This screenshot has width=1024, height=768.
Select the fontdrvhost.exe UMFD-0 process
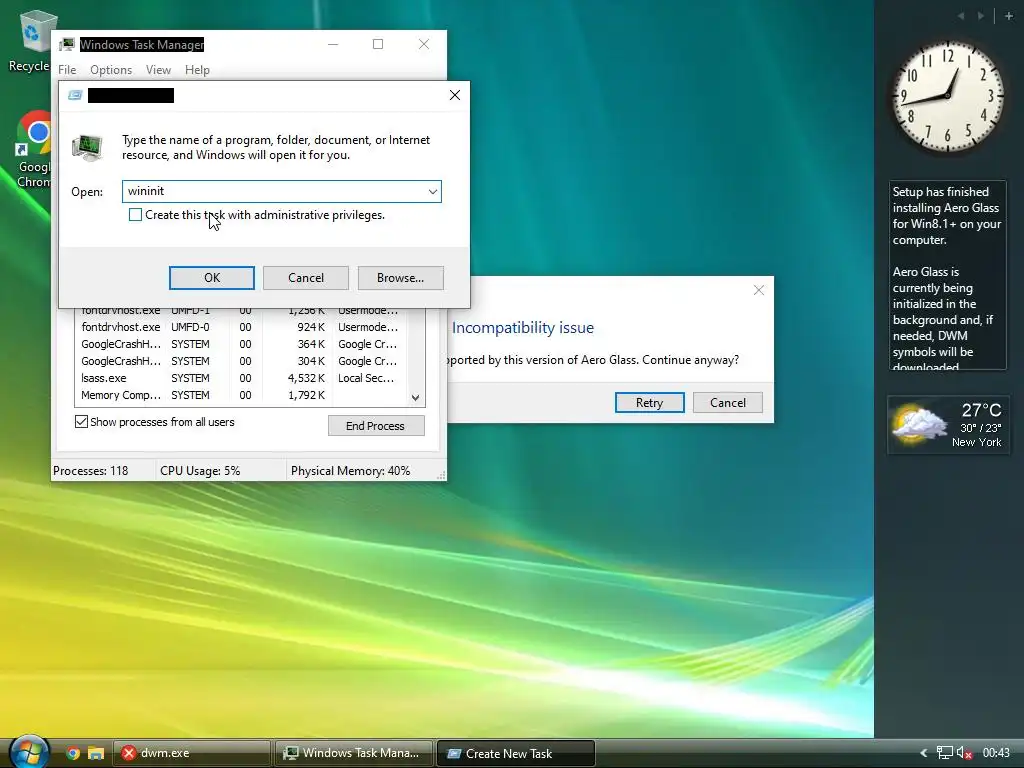tap(240, 327)
